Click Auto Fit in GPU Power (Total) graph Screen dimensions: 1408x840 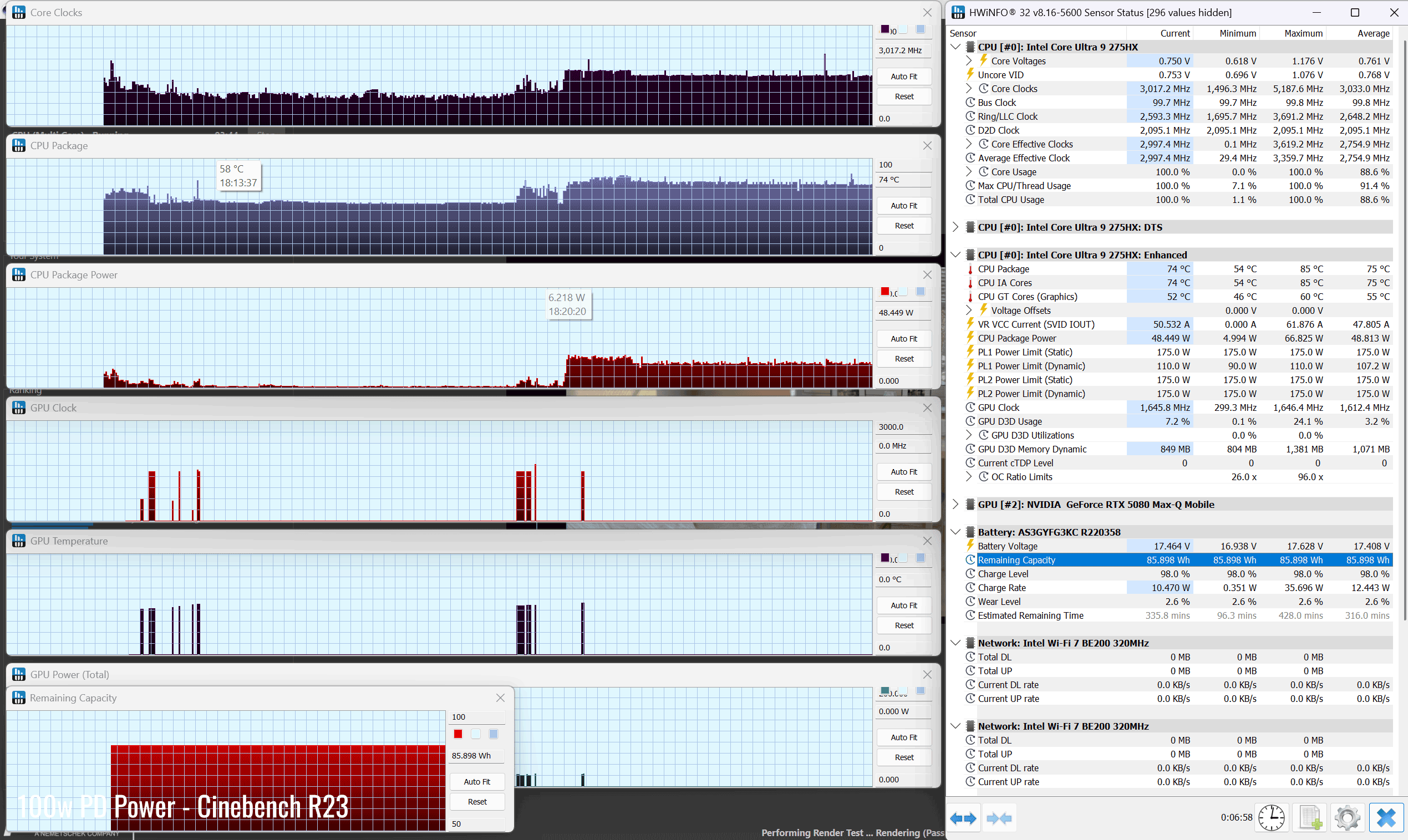click(x=903, y=737)
